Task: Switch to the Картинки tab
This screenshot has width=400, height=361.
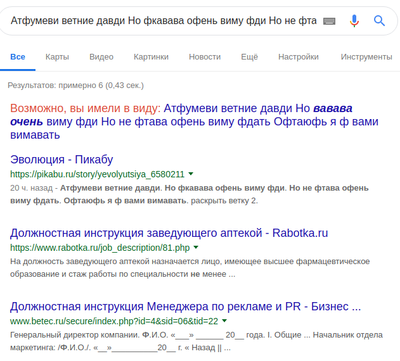Action: tap(151, 57)
